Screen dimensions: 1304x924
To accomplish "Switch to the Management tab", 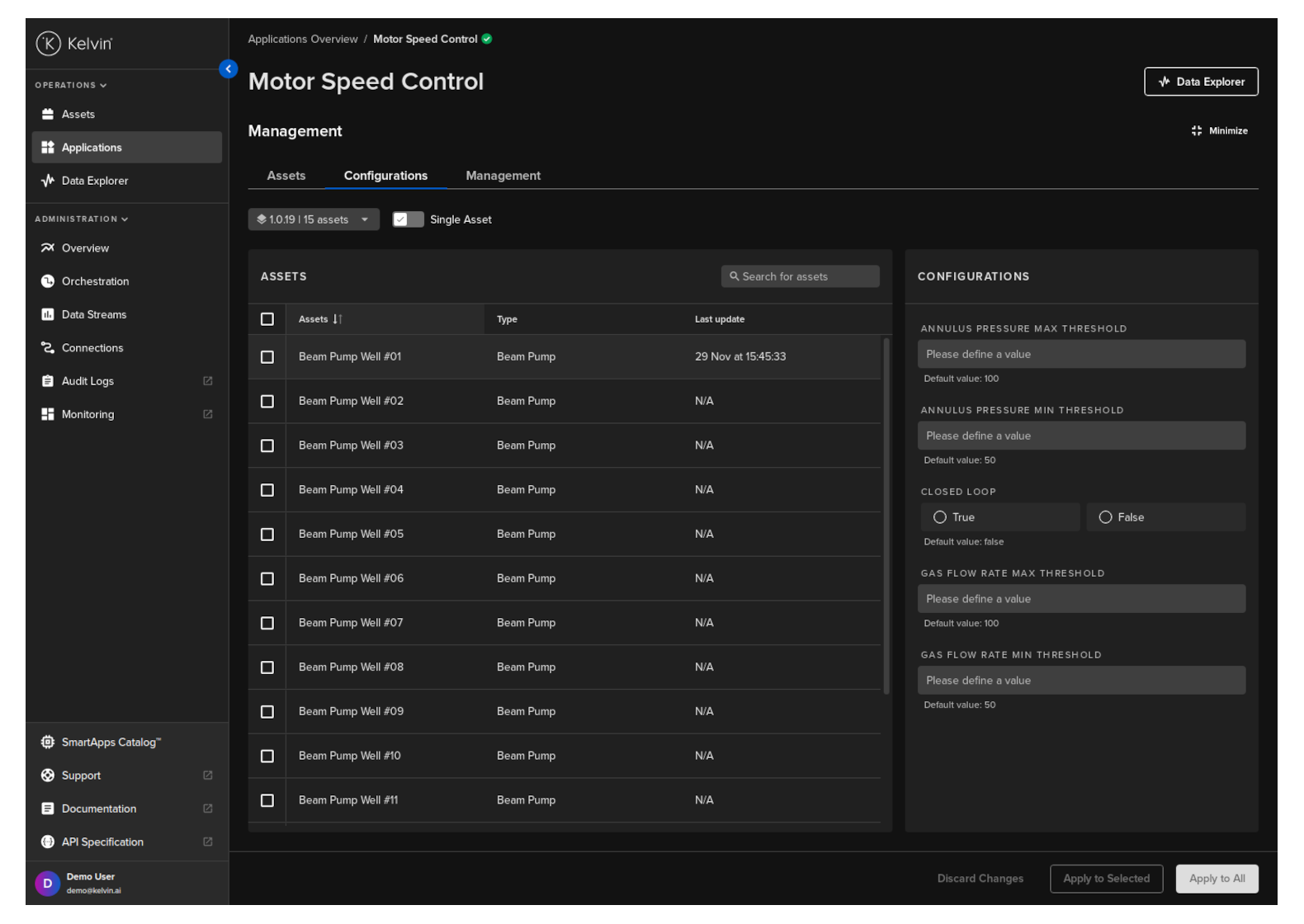I will (503, 176).
